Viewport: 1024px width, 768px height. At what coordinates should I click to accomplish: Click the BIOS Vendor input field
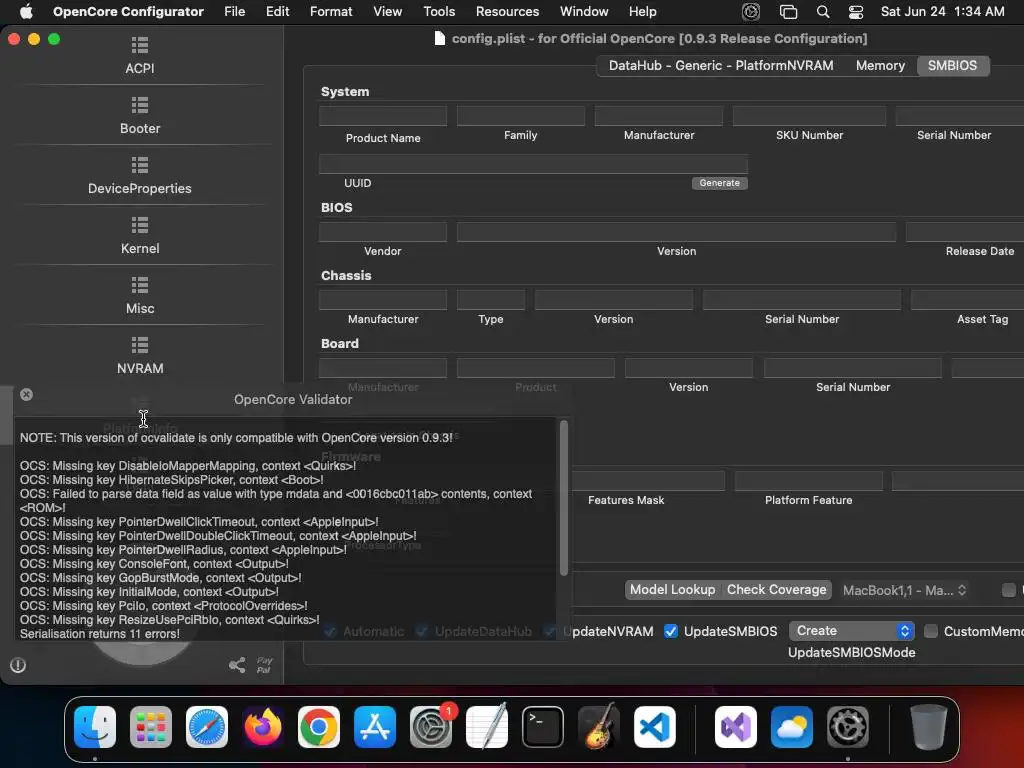[x=383, y=232]
